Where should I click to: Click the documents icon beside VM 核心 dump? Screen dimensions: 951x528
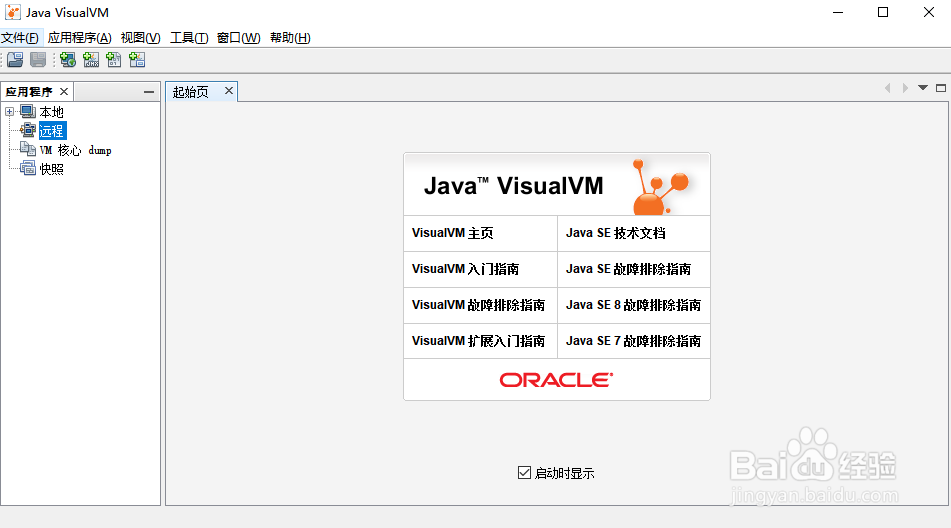click(x=28, y=149)
